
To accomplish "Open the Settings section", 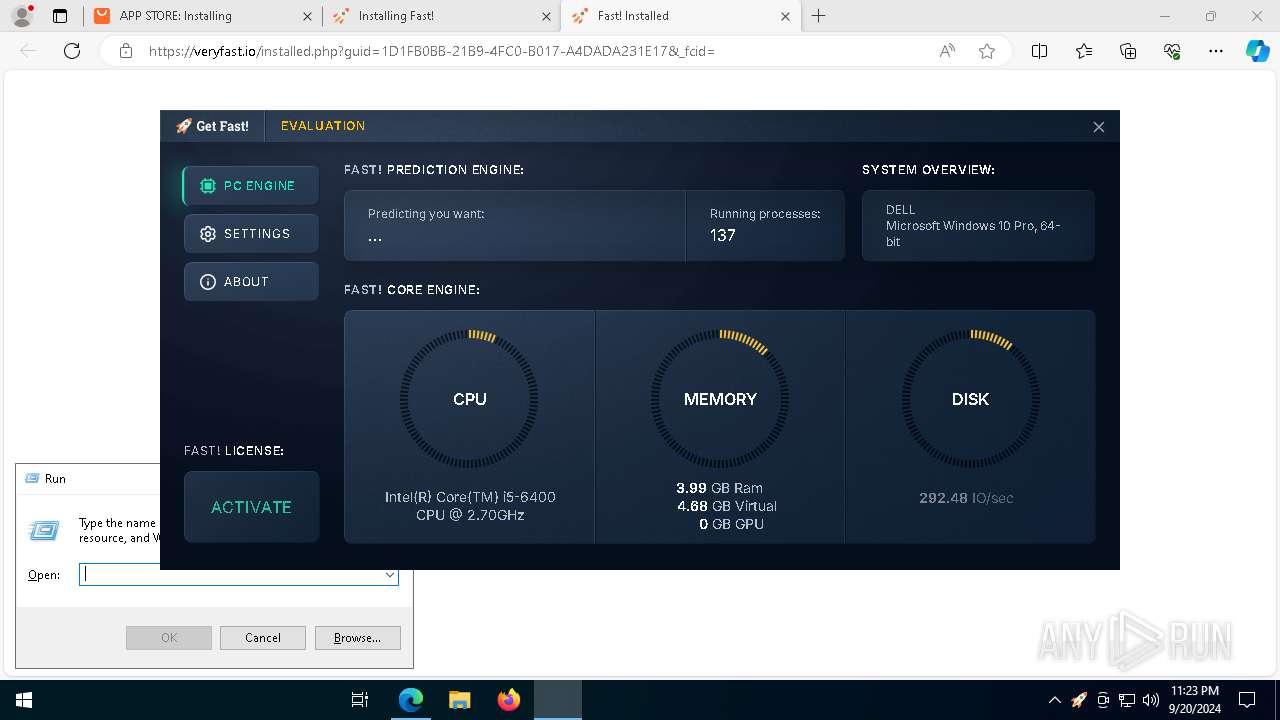I will tap(251, 234).
